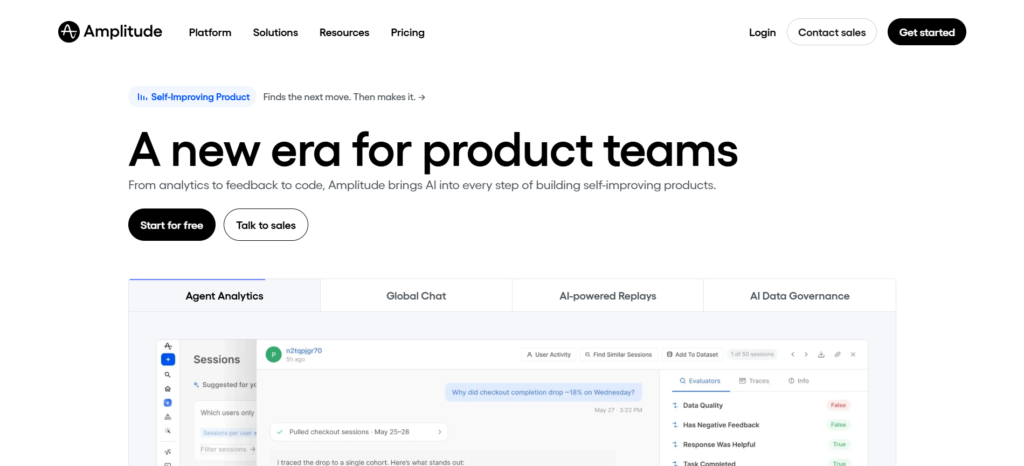This screenshot has height=466, width=1024.
Task: Follow 'Finds the next move. Then makes it.' link
Action: click(x=344, y=97)
